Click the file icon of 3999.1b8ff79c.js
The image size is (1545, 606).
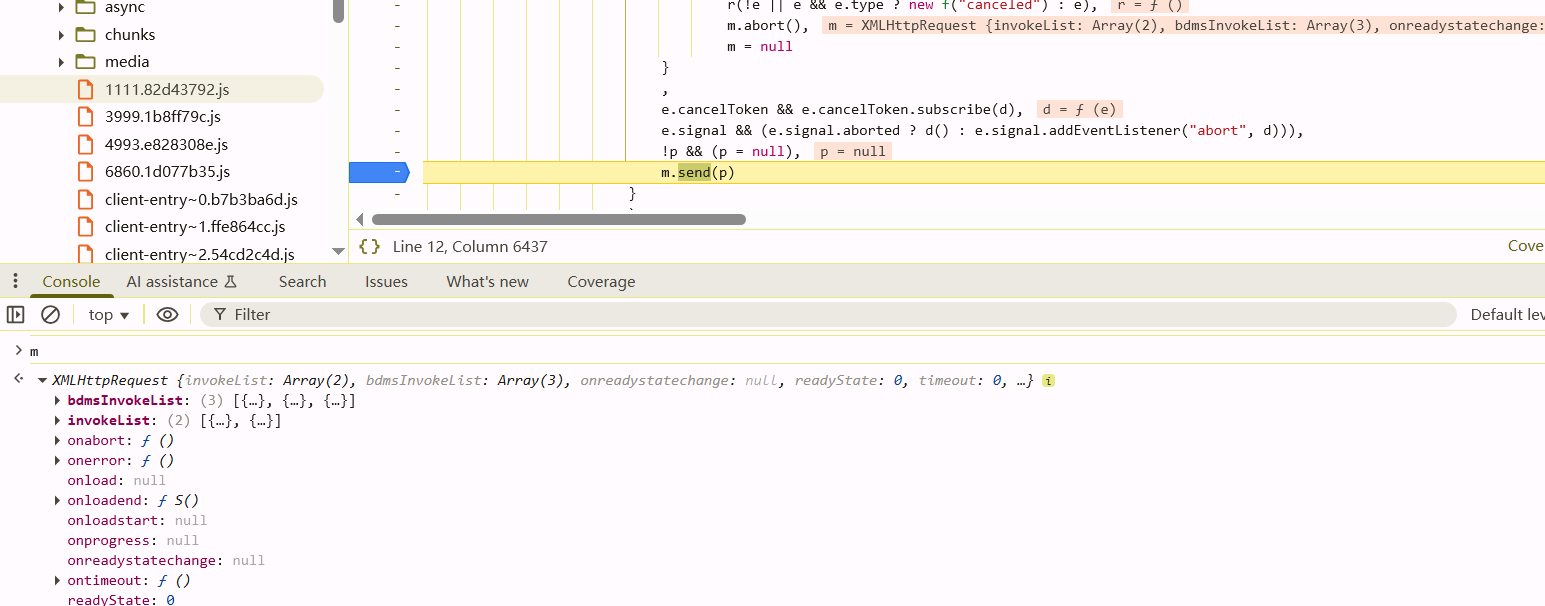pos(85,117)
